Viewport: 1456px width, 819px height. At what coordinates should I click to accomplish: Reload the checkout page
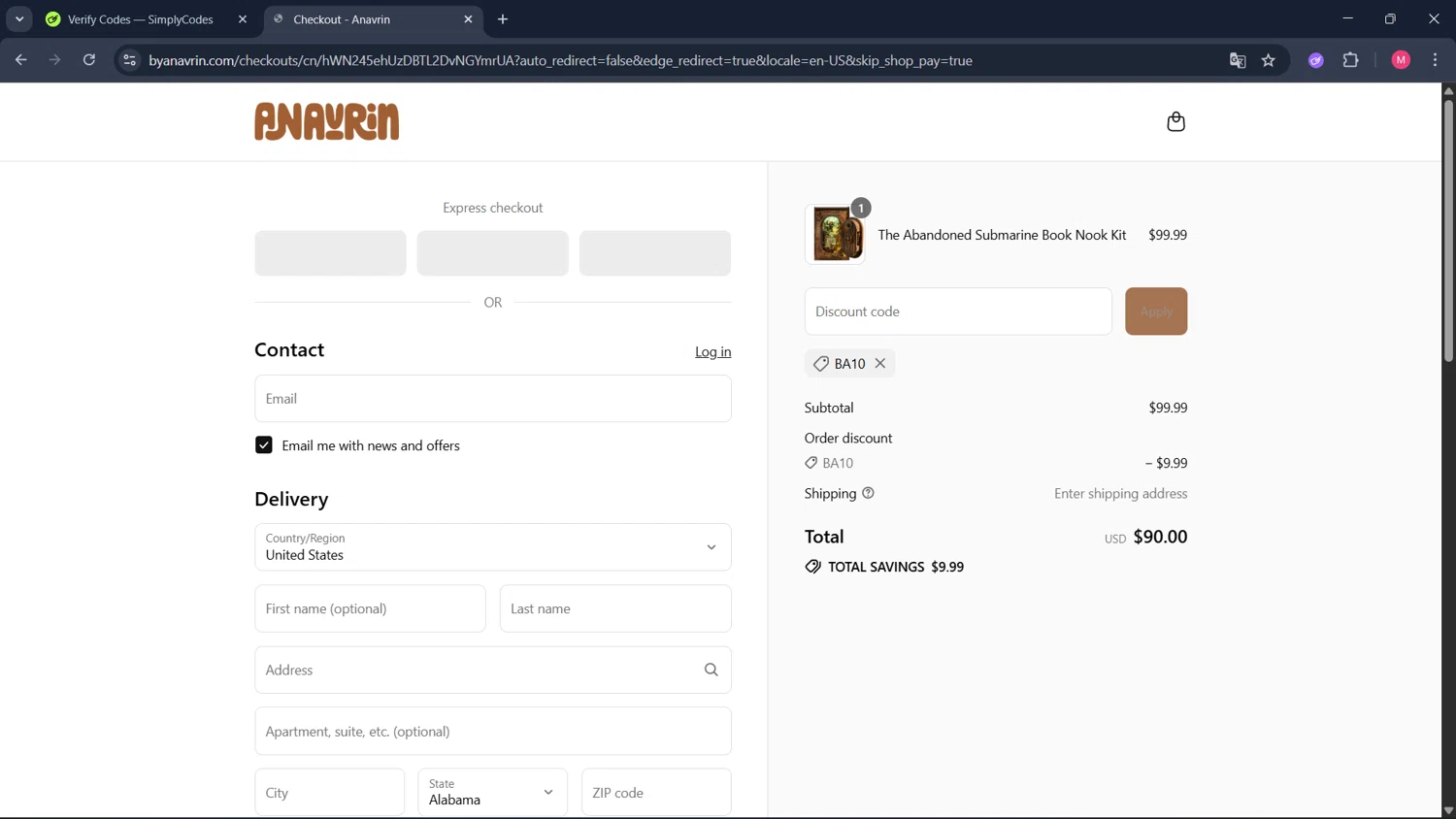[88, 60]
